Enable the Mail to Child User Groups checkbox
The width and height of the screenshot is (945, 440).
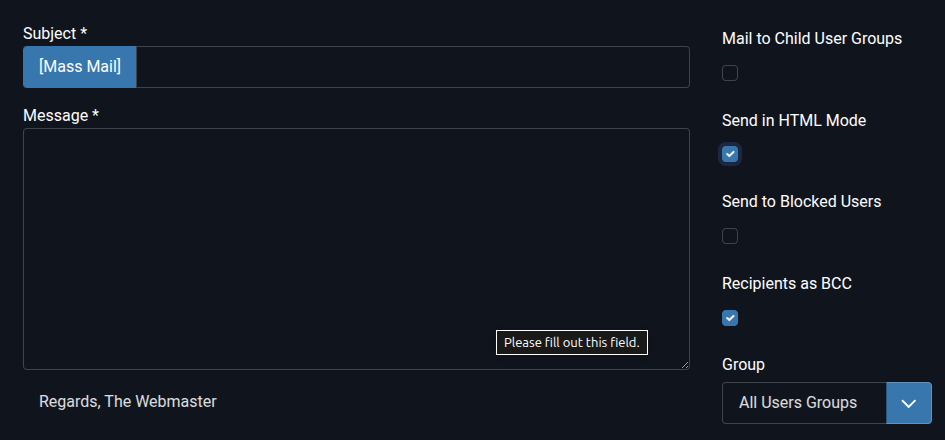click(x=730, y=73)
